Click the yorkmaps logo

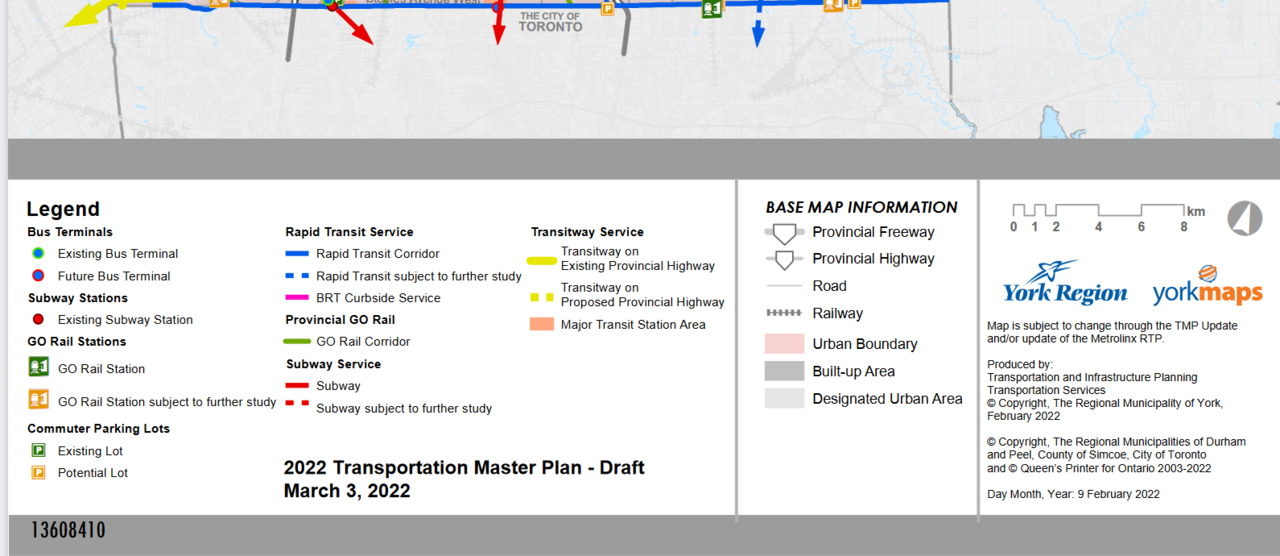1207,286
